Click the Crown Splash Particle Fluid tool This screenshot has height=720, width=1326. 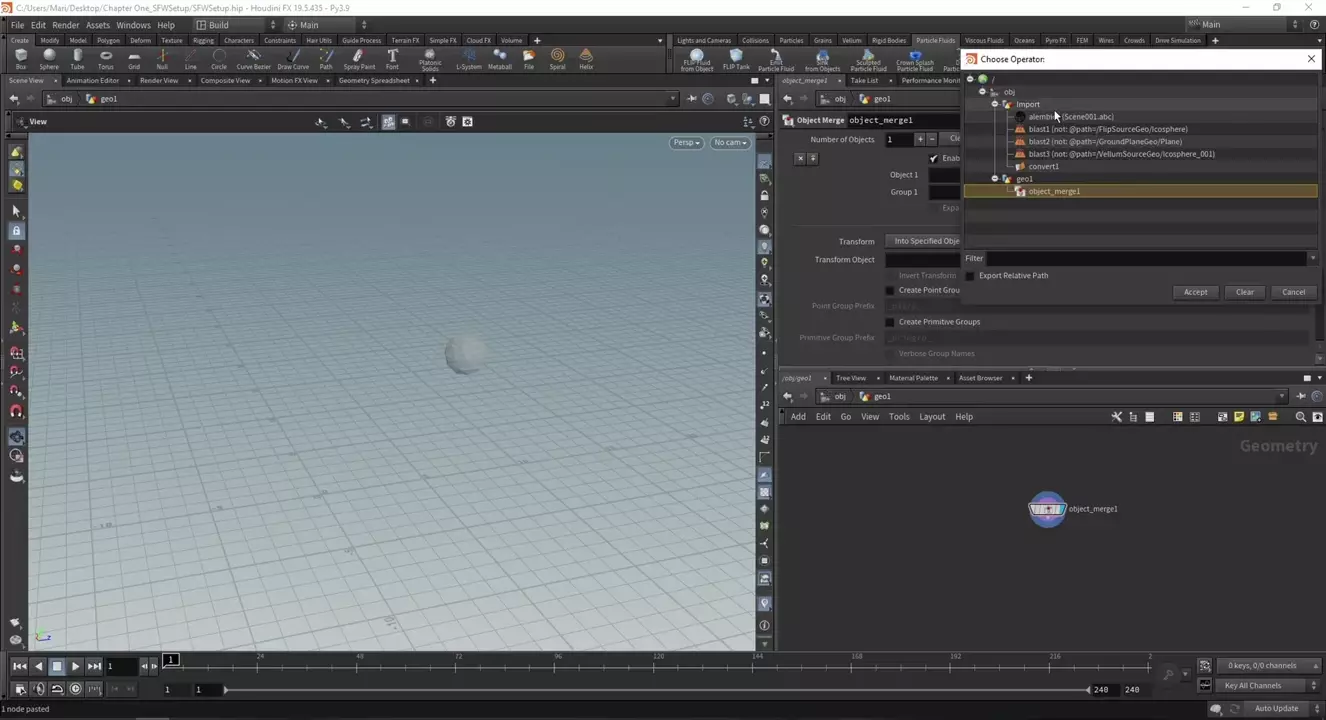[914, 59]
